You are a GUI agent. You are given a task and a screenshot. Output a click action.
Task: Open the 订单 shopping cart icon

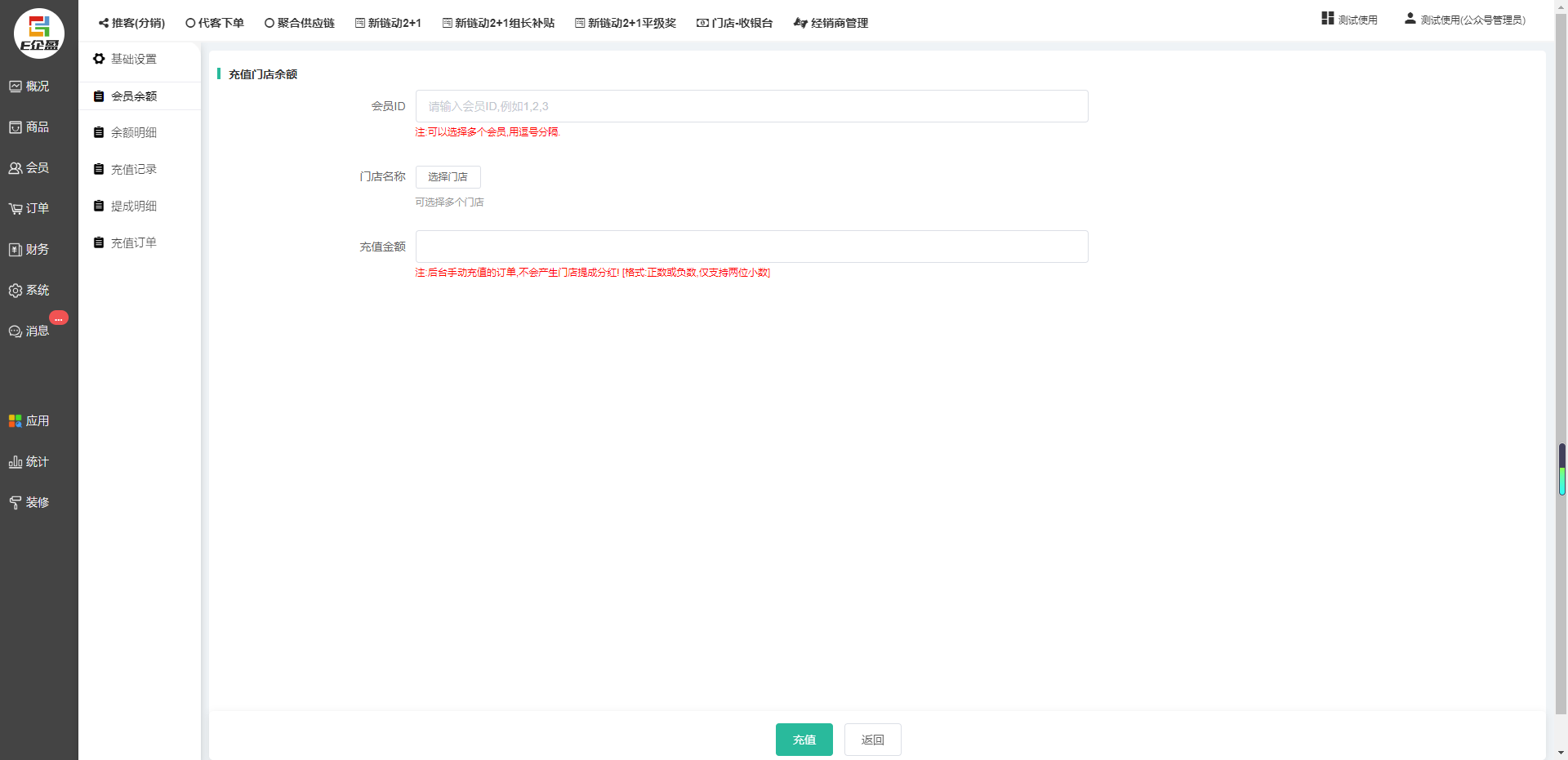coord(16,209)
